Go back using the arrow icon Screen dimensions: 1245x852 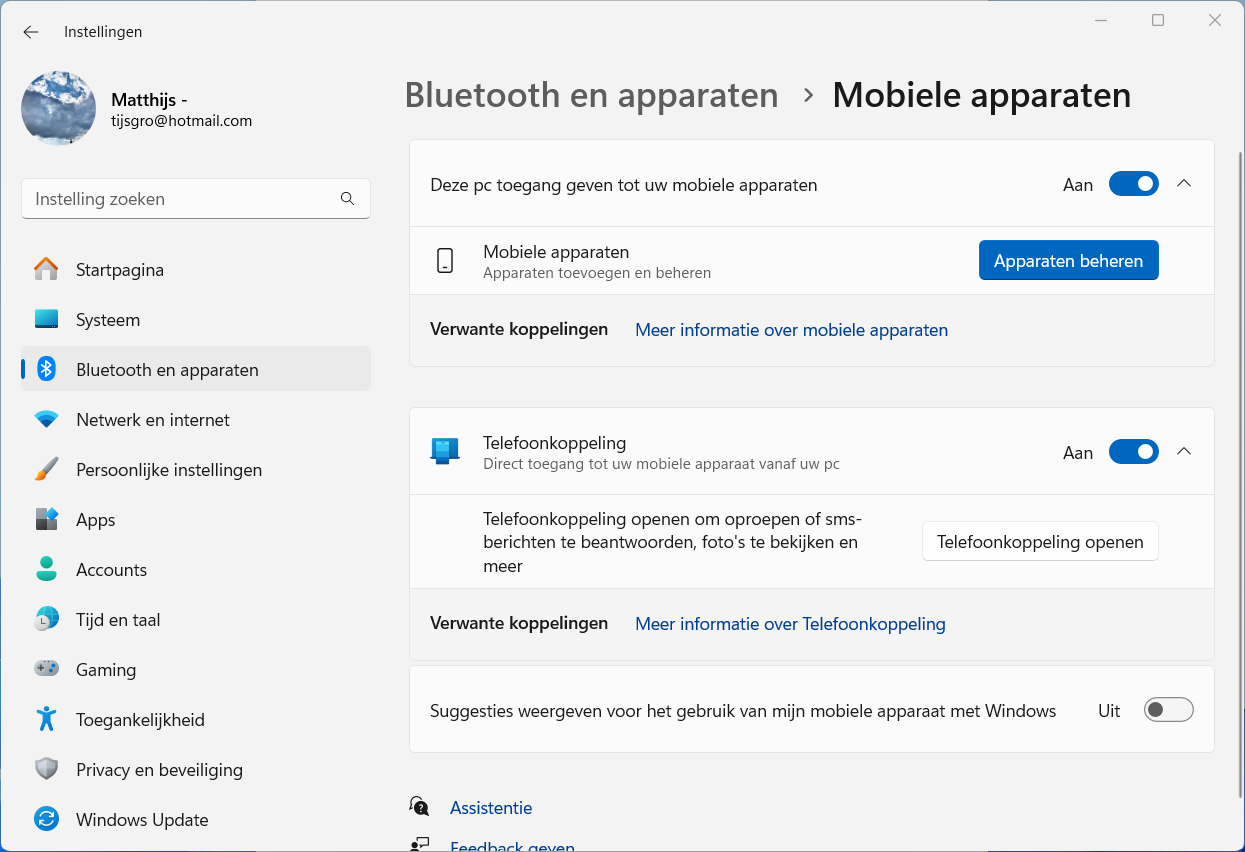pos(31,32)
